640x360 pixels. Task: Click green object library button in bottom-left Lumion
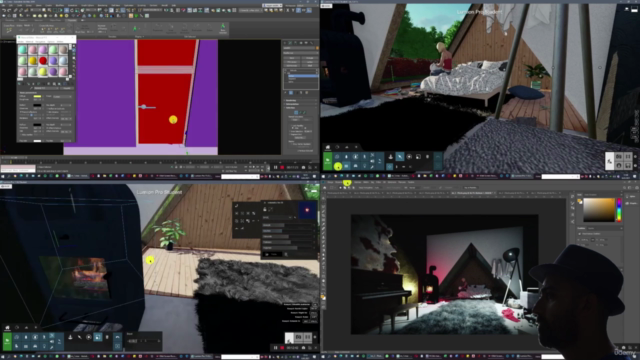click(x=7, y=341)
